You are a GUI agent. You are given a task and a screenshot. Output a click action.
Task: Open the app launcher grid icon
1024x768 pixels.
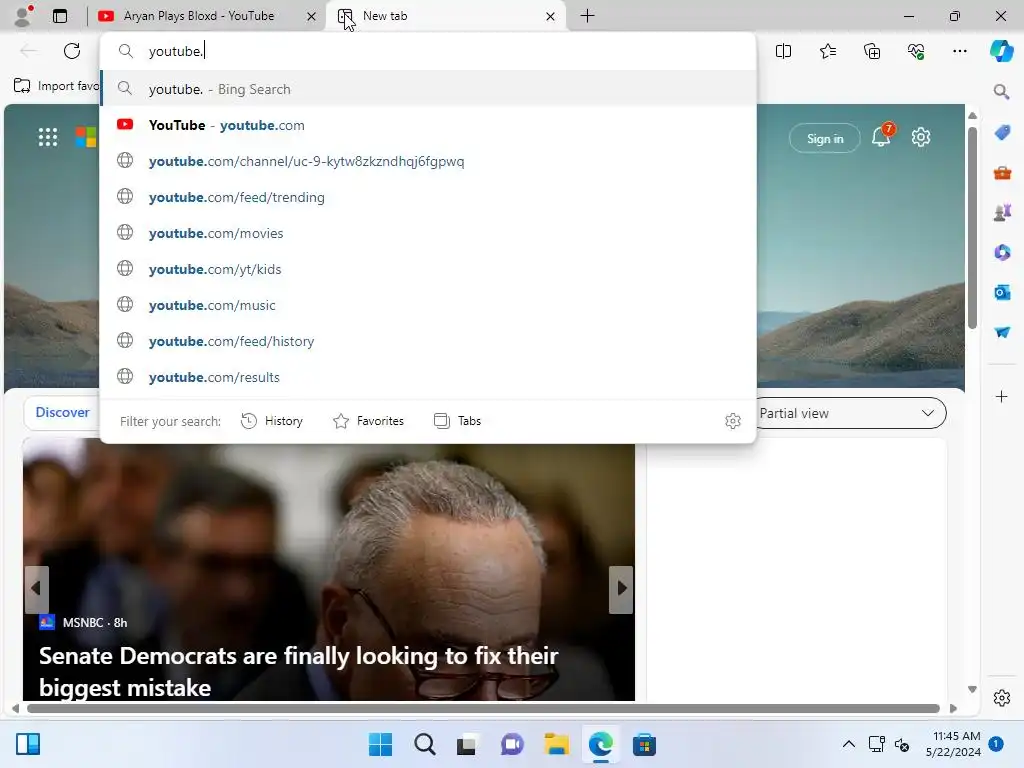(48, 136)
